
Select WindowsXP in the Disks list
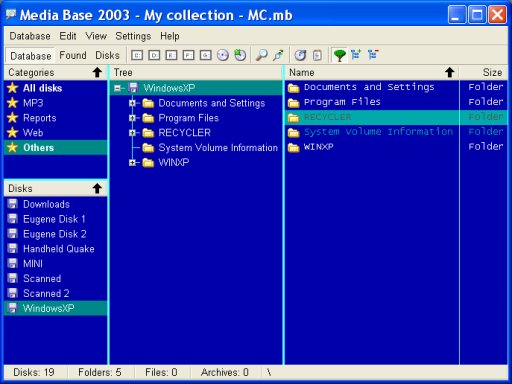(x=55, y=308)
